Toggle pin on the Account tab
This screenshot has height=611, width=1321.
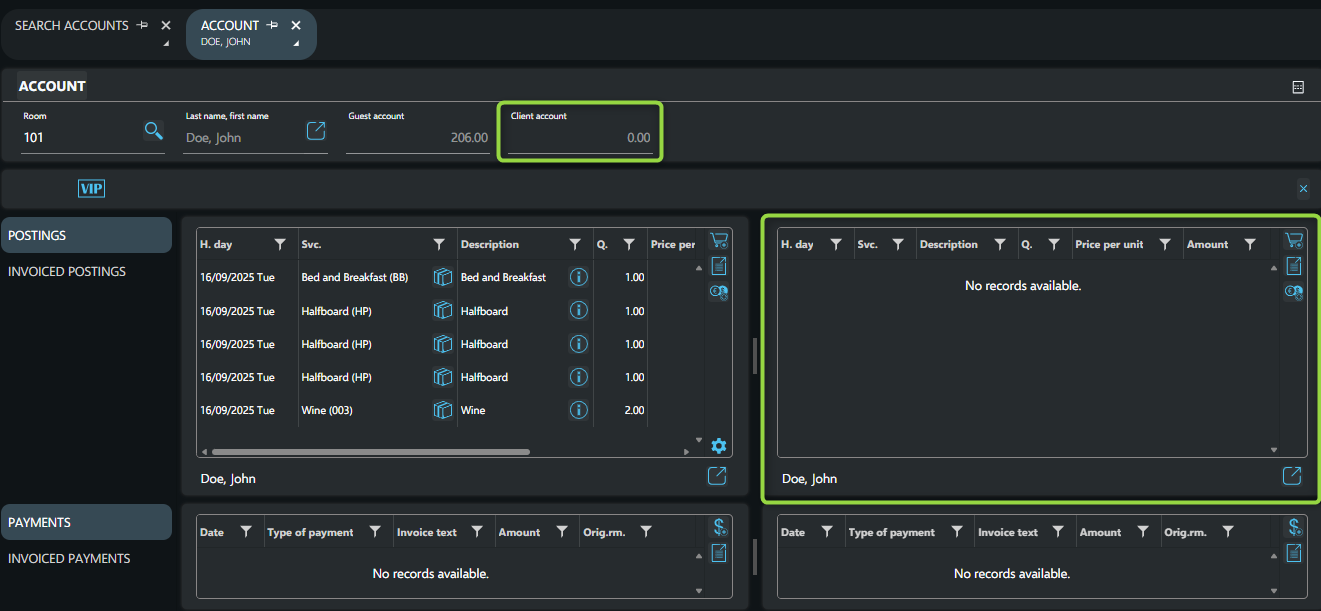point(273,25)
